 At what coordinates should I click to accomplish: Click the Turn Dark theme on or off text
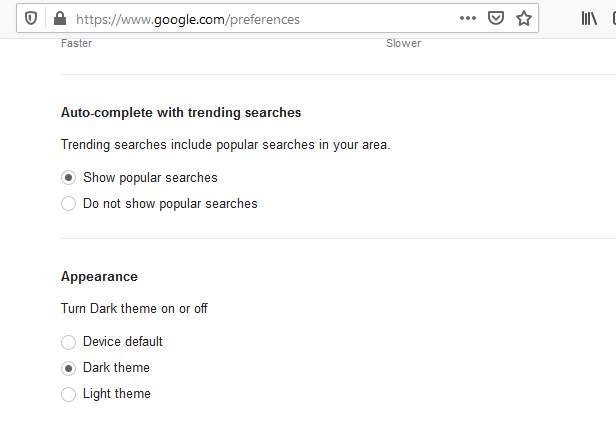[x=134, y=308]
